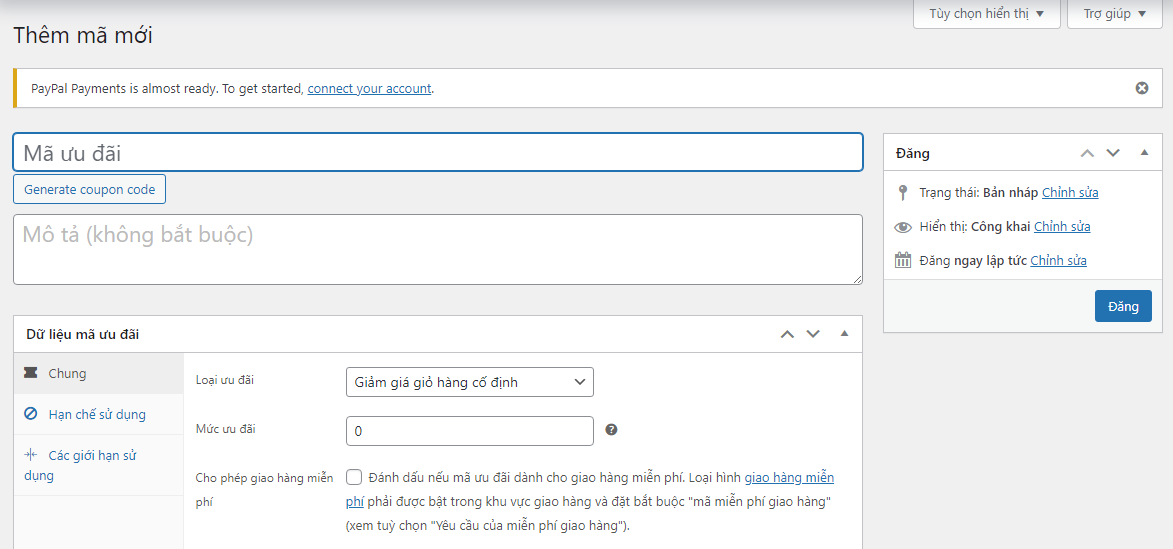Move the Dữ liệu mã ưu đãi panel up
1173x549 pixels.
[x=787, y=334]
